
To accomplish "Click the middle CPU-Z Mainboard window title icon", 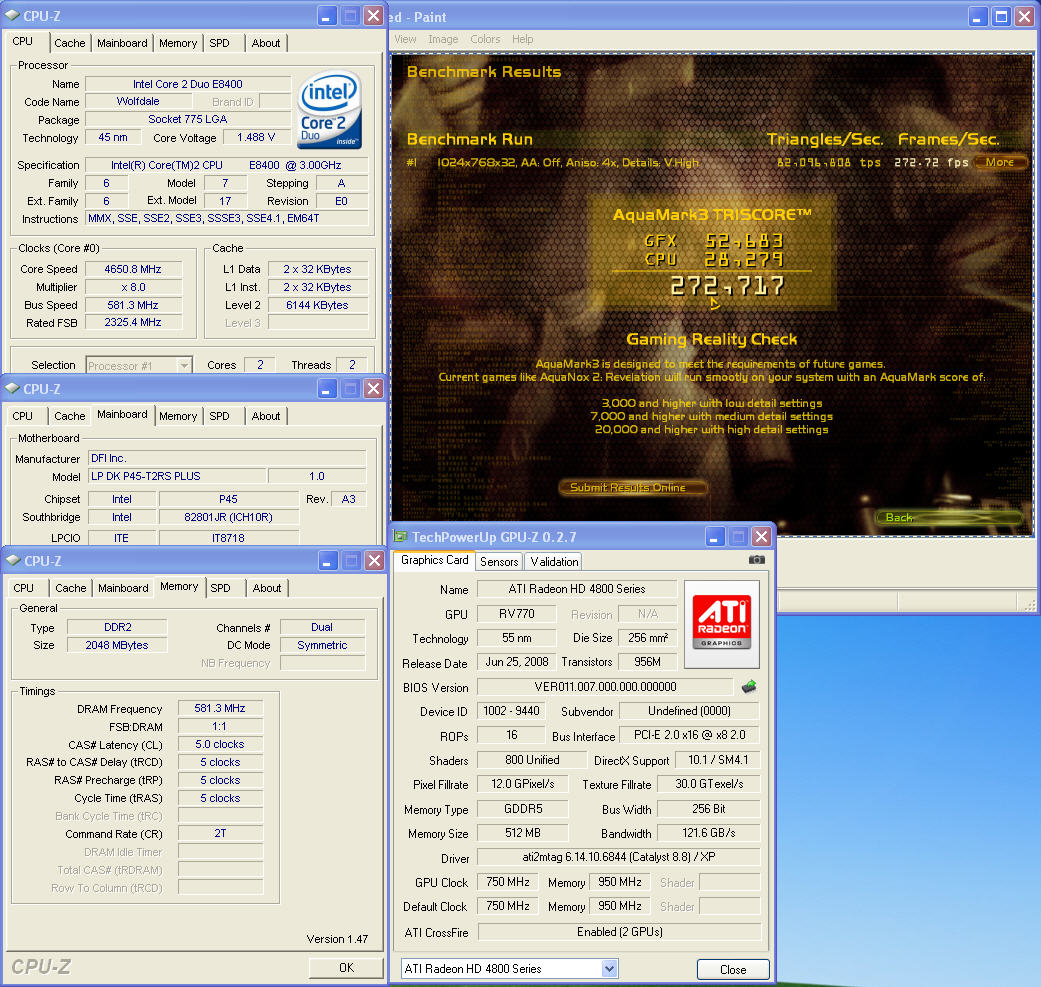I will [x=12, y=388].
